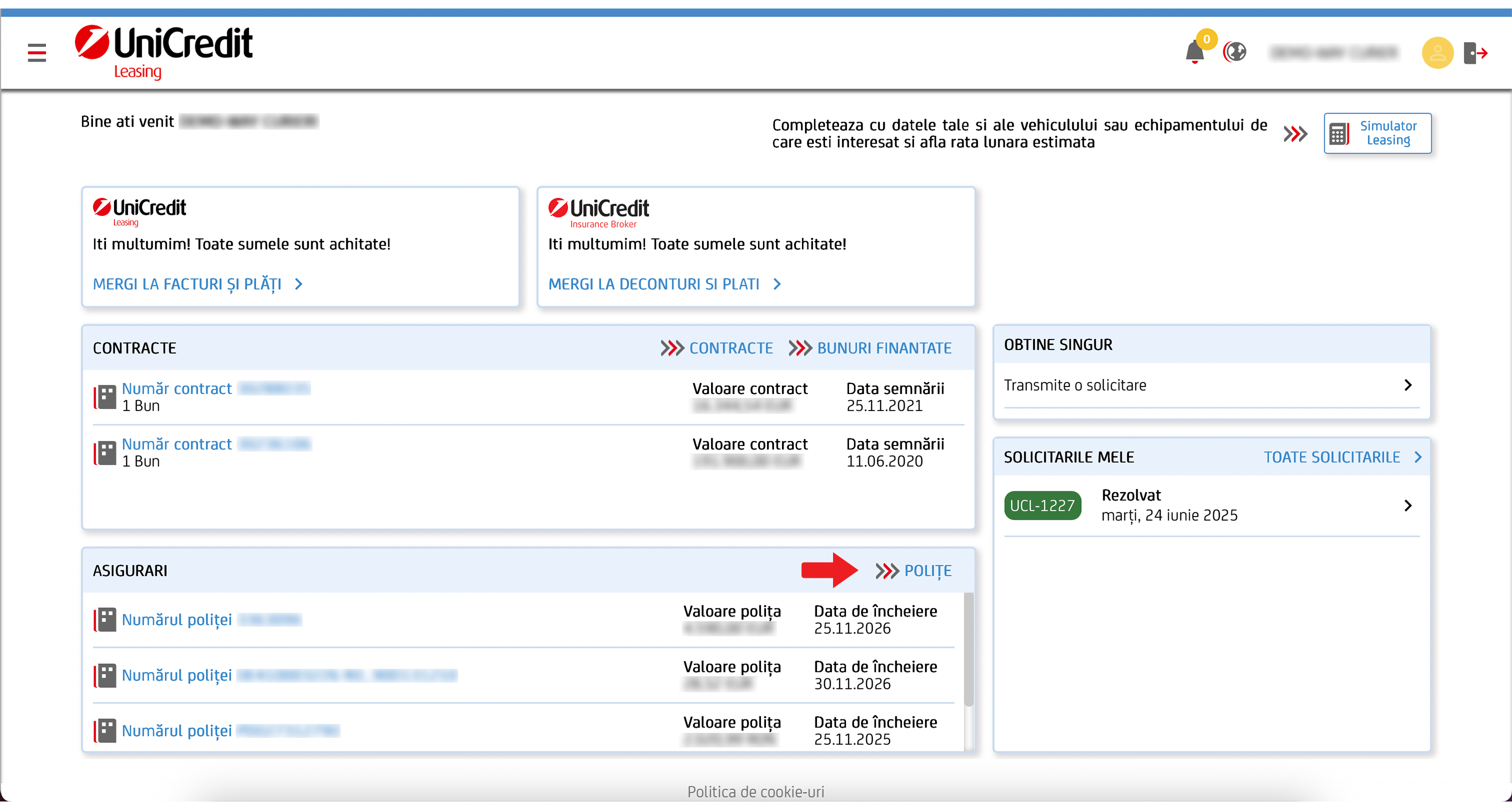The width and height of the screenshot is (1512, 810).
Task: Click 'Bine ati venit' greeting text
Action: tap(128, 122)
